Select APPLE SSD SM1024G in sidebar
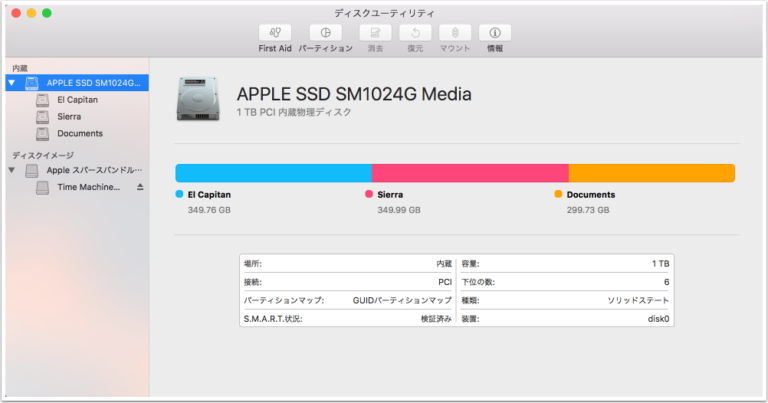The width and height of the screenshot is (768, 403). (77, 83)
